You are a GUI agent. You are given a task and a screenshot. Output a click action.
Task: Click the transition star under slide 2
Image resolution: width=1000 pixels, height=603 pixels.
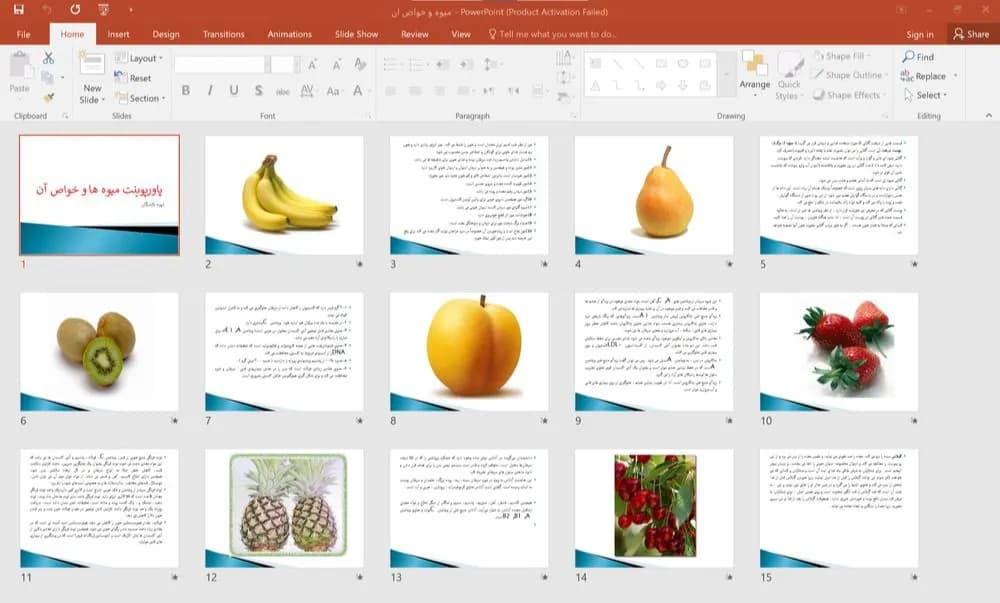360,264
